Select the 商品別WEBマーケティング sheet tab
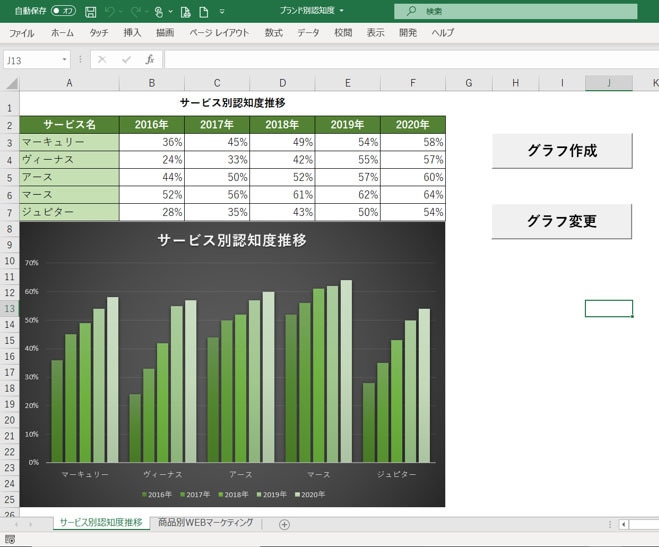Viewport: 659px width, 547px height. [x=206, y=523]
